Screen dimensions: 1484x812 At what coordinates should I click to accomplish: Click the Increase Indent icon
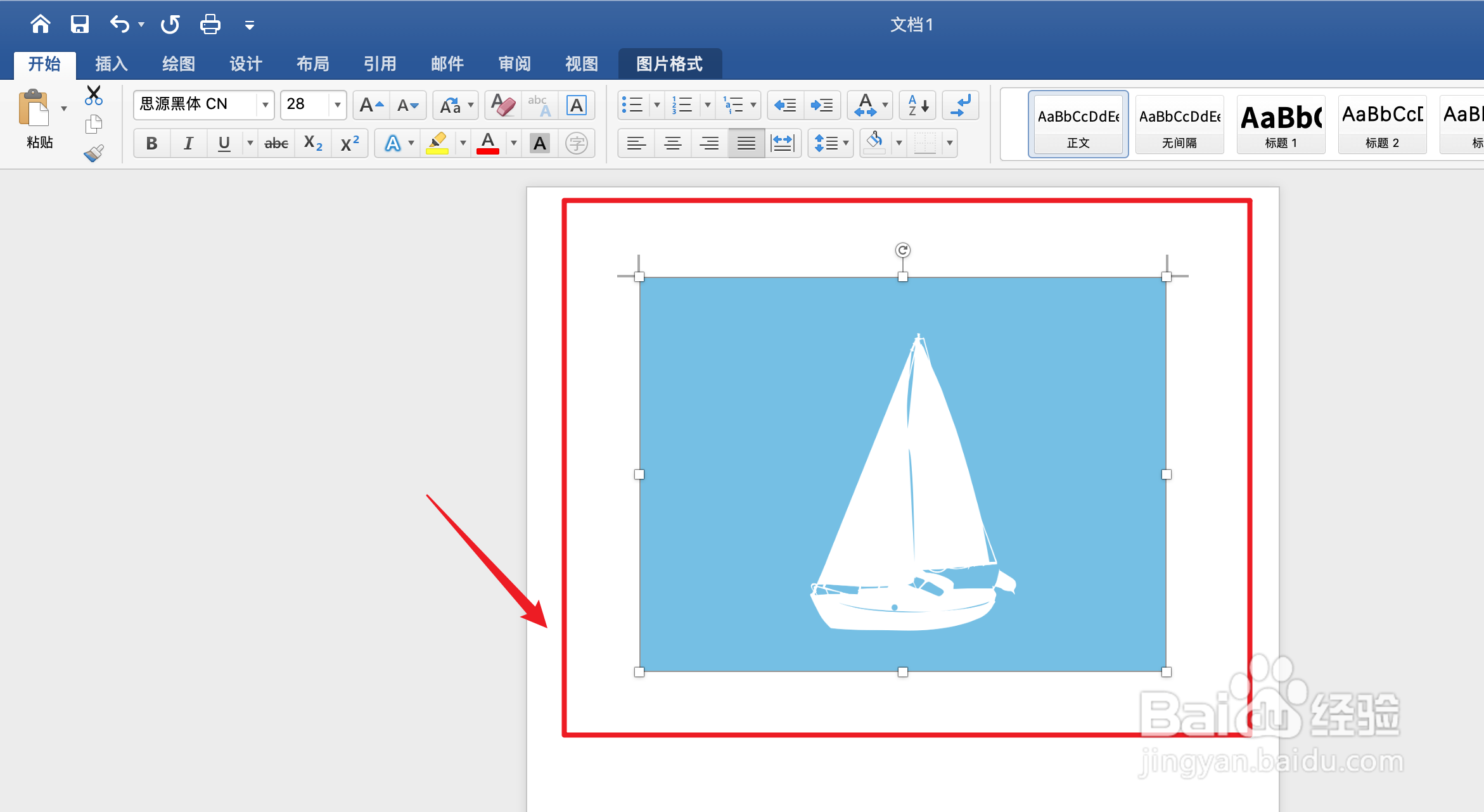[822, 105]
